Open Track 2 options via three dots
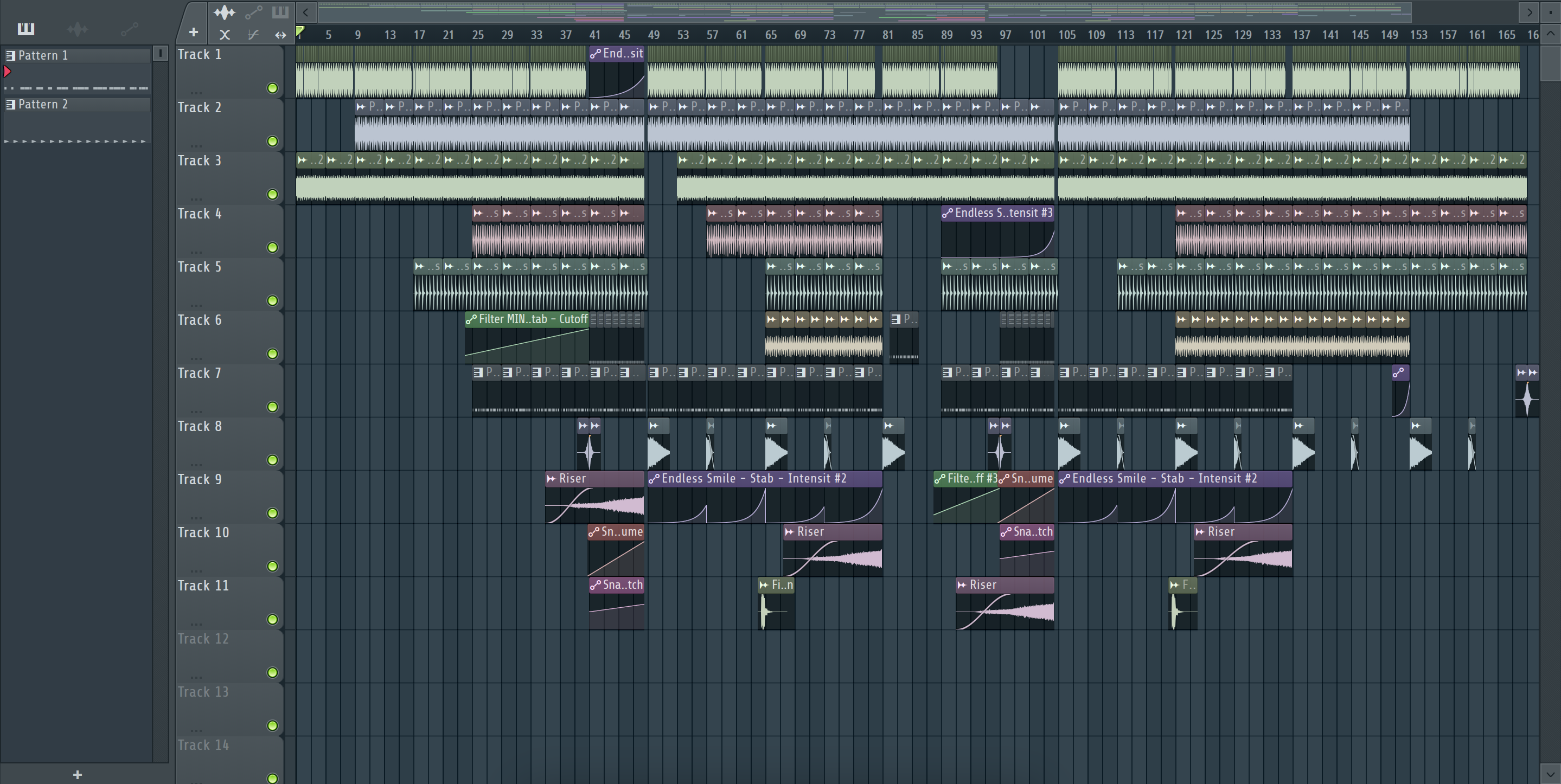Image resolution: width=1561 pixels, height=784 pixels. point(196,146)
